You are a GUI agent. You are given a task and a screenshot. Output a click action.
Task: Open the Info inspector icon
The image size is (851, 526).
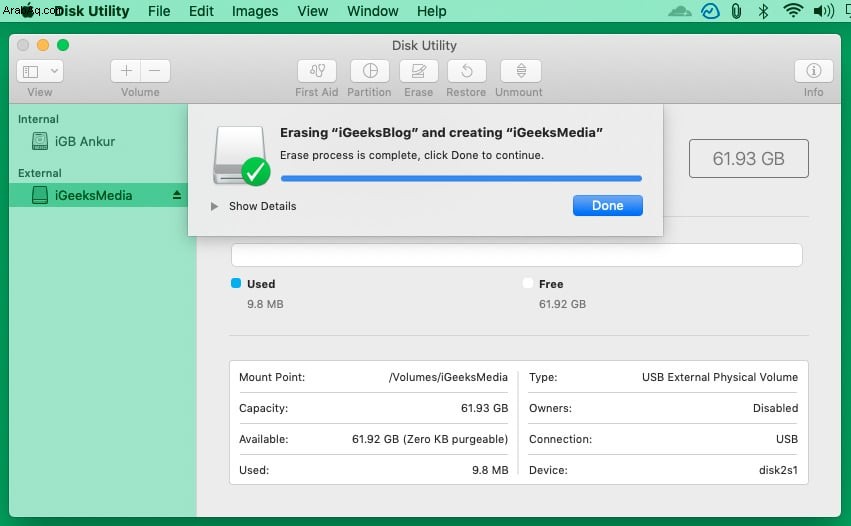point(813,71)
